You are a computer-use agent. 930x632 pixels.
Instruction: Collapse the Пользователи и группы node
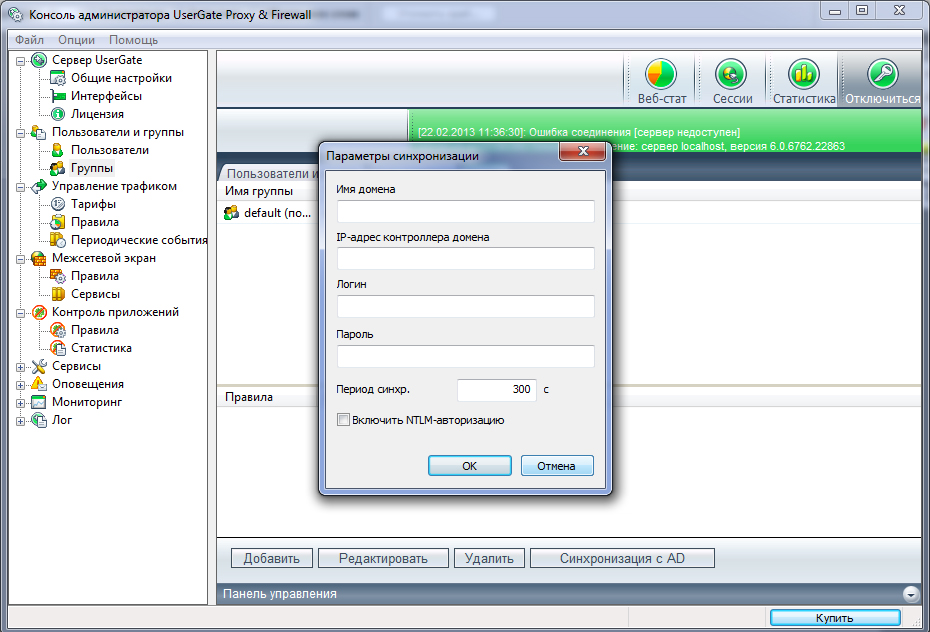coord(20,133)
